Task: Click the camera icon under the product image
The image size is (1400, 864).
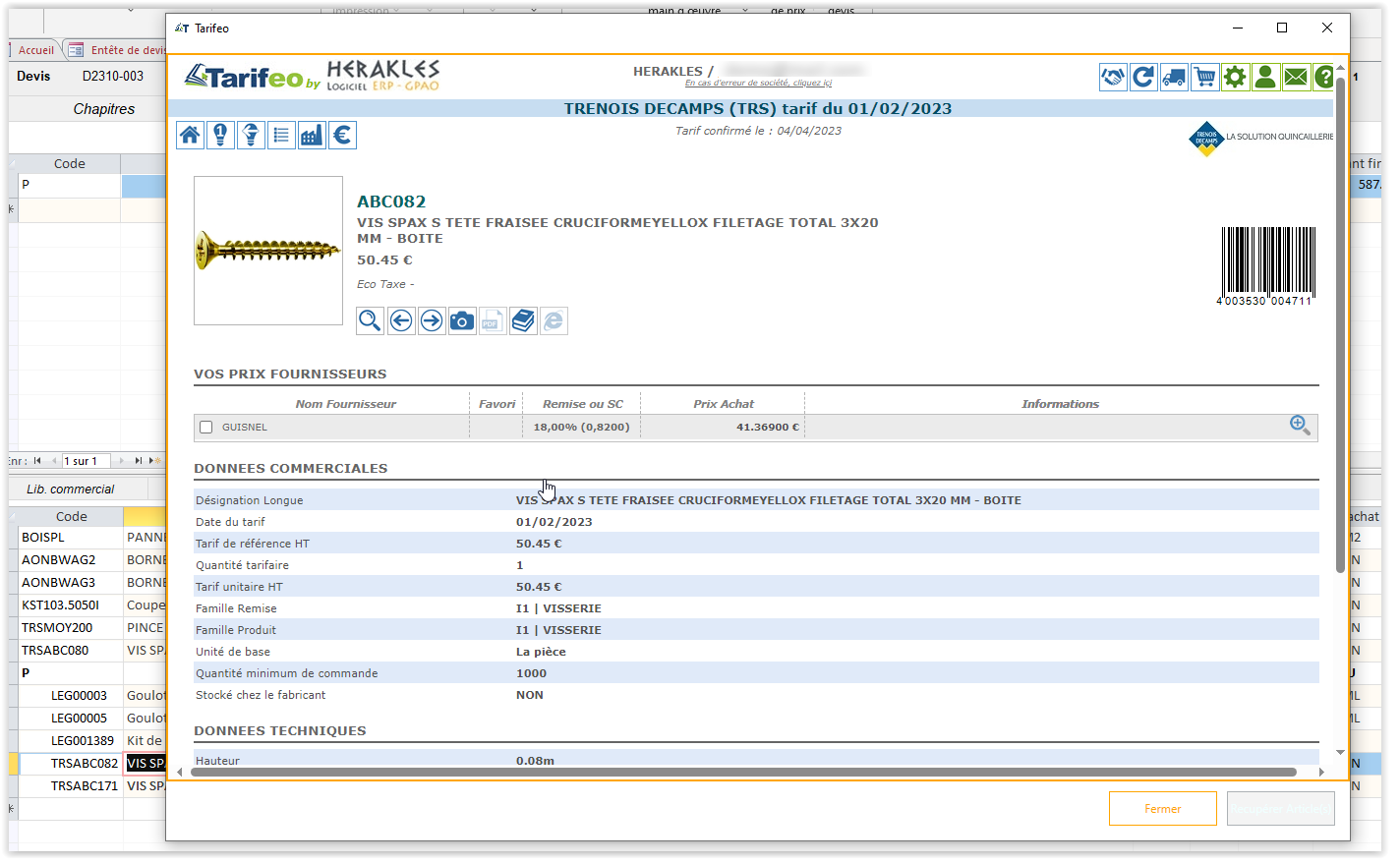Action: (461, 320)
